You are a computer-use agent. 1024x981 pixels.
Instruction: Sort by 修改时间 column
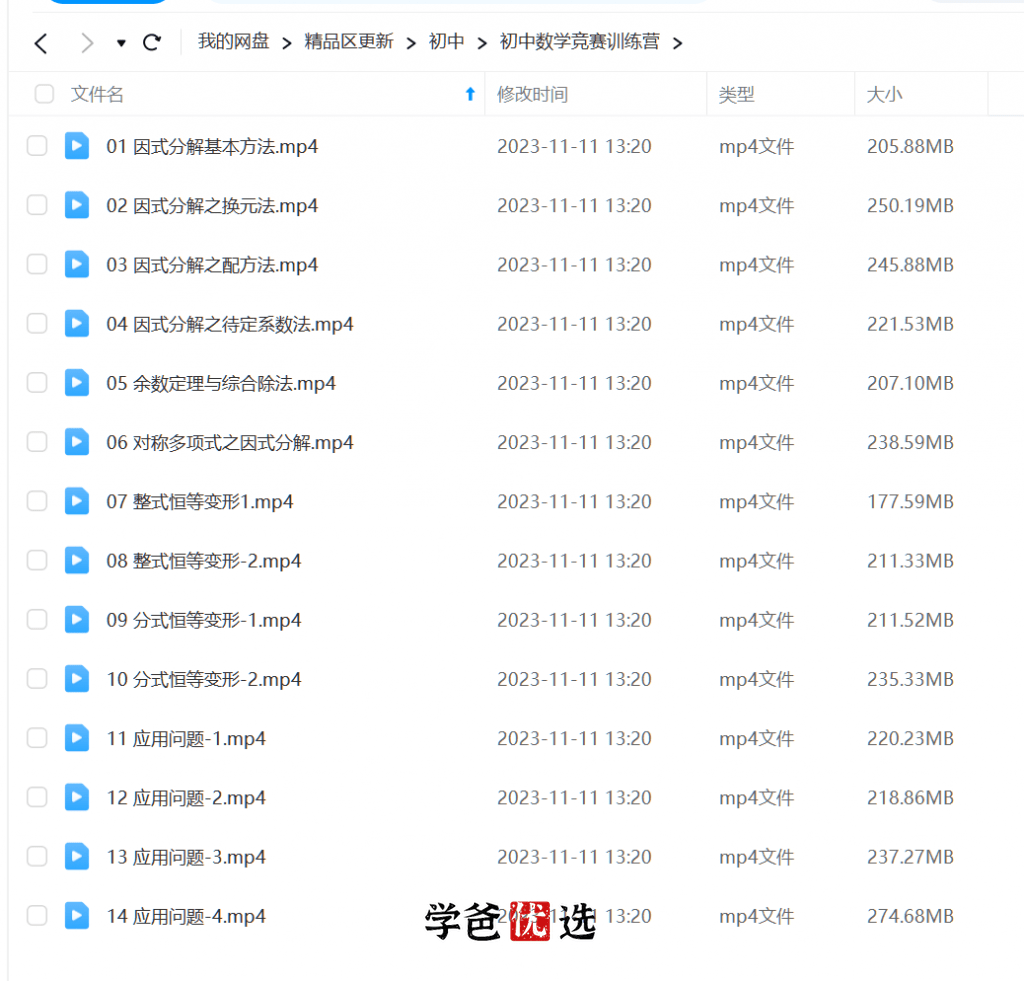tap(532, 95)
